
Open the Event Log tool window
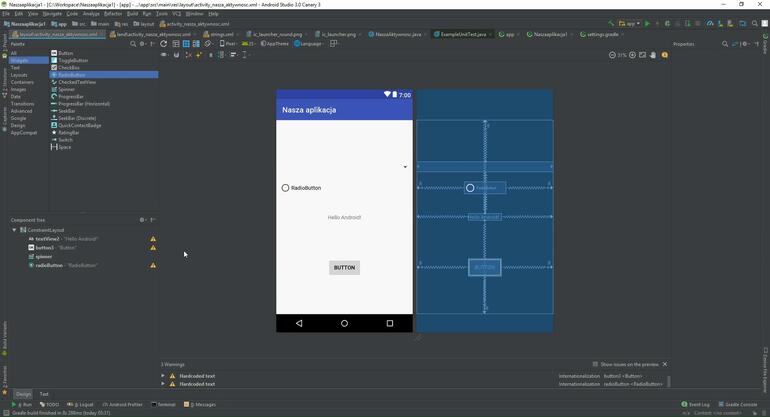695,405
